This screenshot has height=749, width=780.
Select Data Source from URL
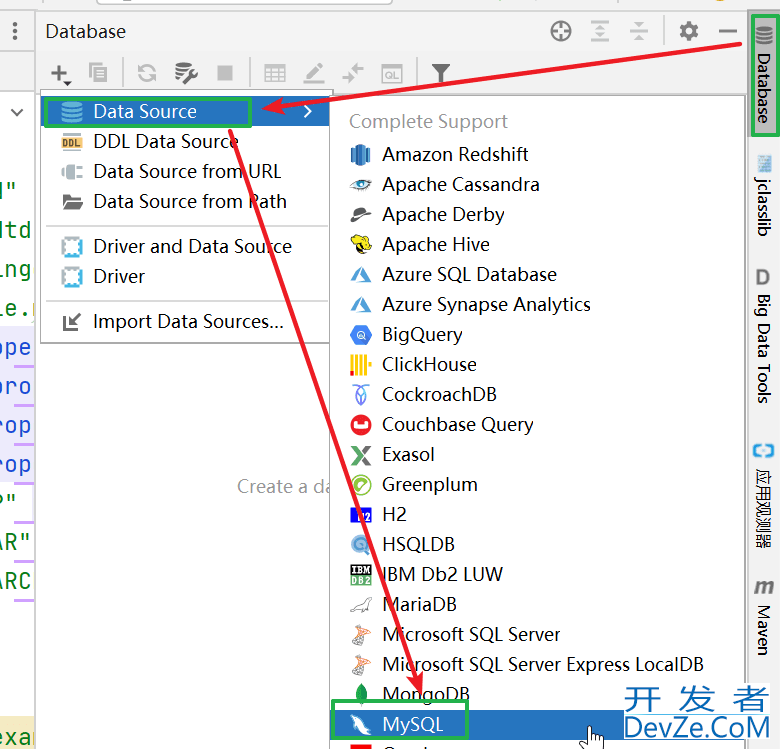[x=185, y=172]
